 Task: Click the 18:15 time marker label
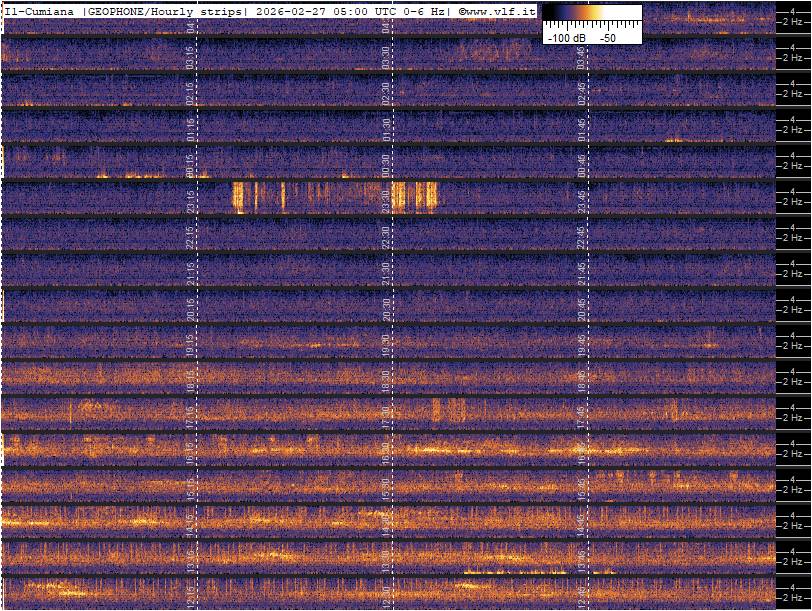[x=190, y=378]
